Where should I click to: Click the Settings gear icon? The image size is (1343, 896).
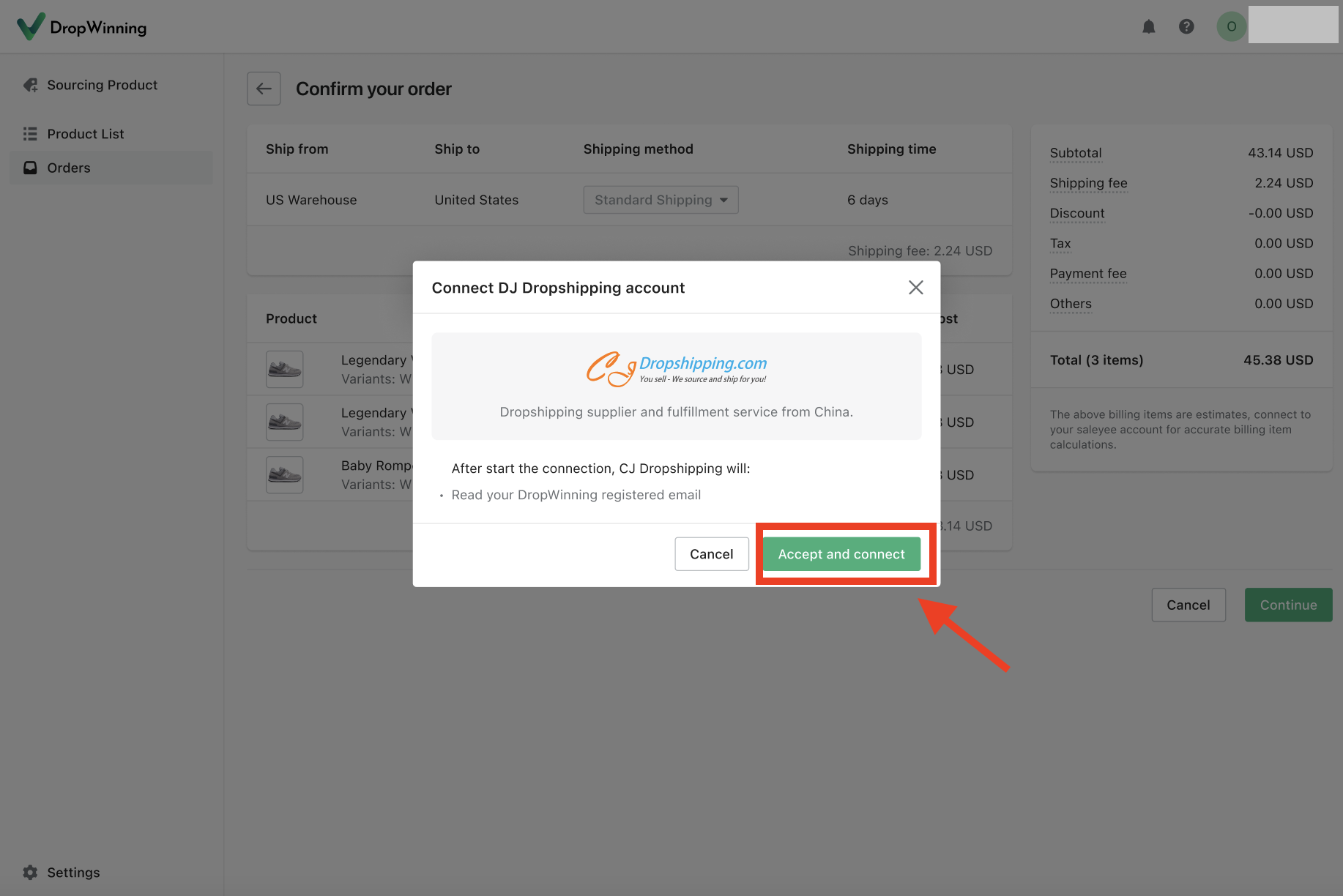pyautogui.click(x=30, y=872)
